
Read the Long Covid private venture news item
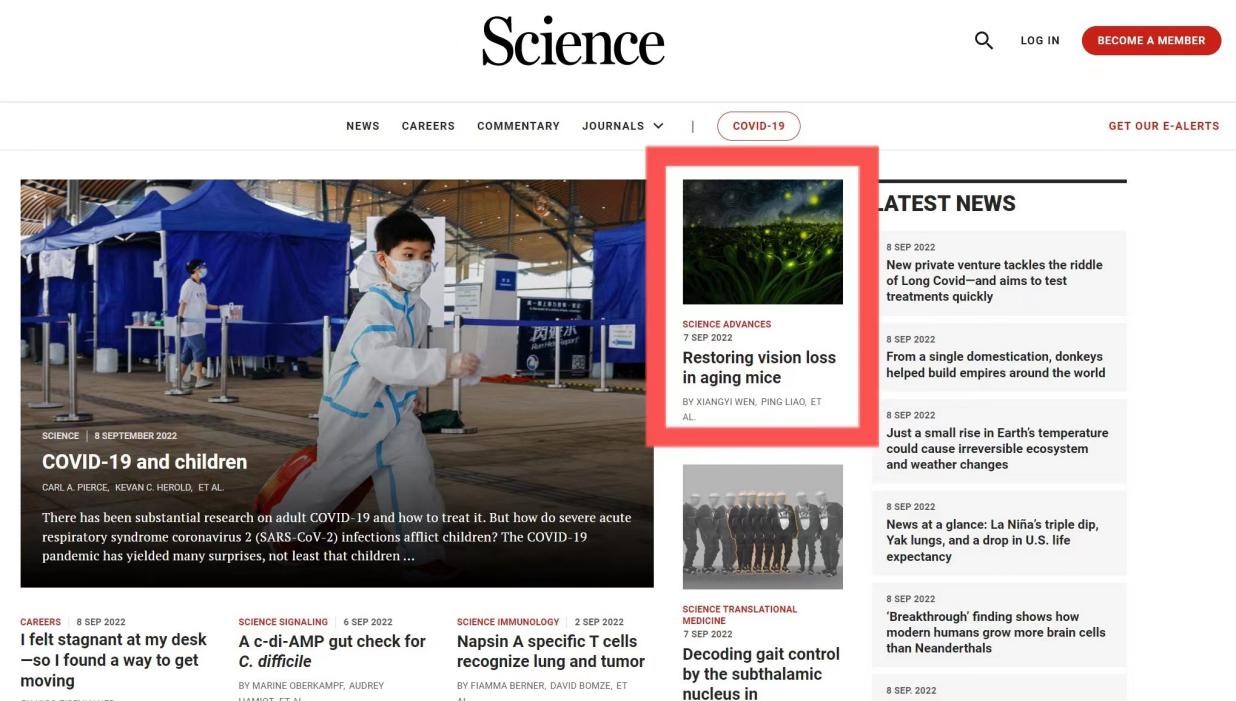[994, 281]
